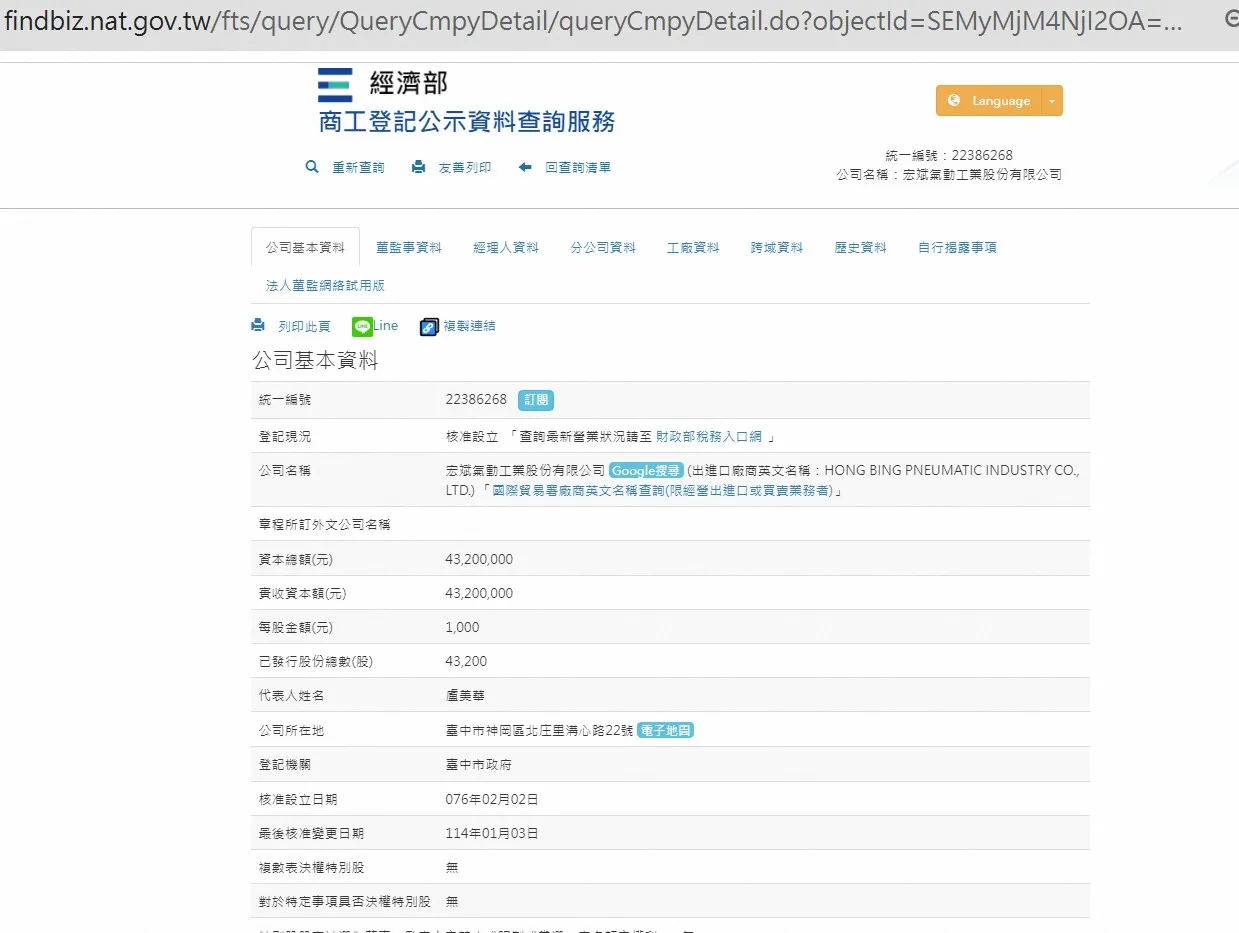Image resolution: width=1239 pixels, height=933 pixels.
Task: Click the browser address bar URL
Action: pos(590,23)
